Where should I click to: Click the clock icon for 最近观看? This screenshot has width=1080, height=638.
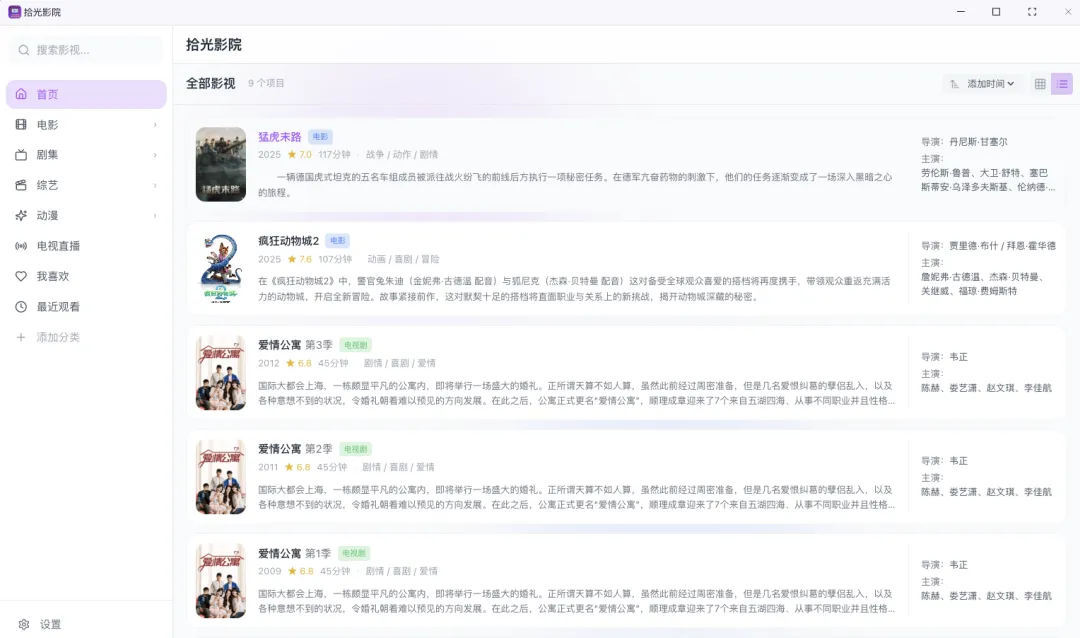[21, 307]
